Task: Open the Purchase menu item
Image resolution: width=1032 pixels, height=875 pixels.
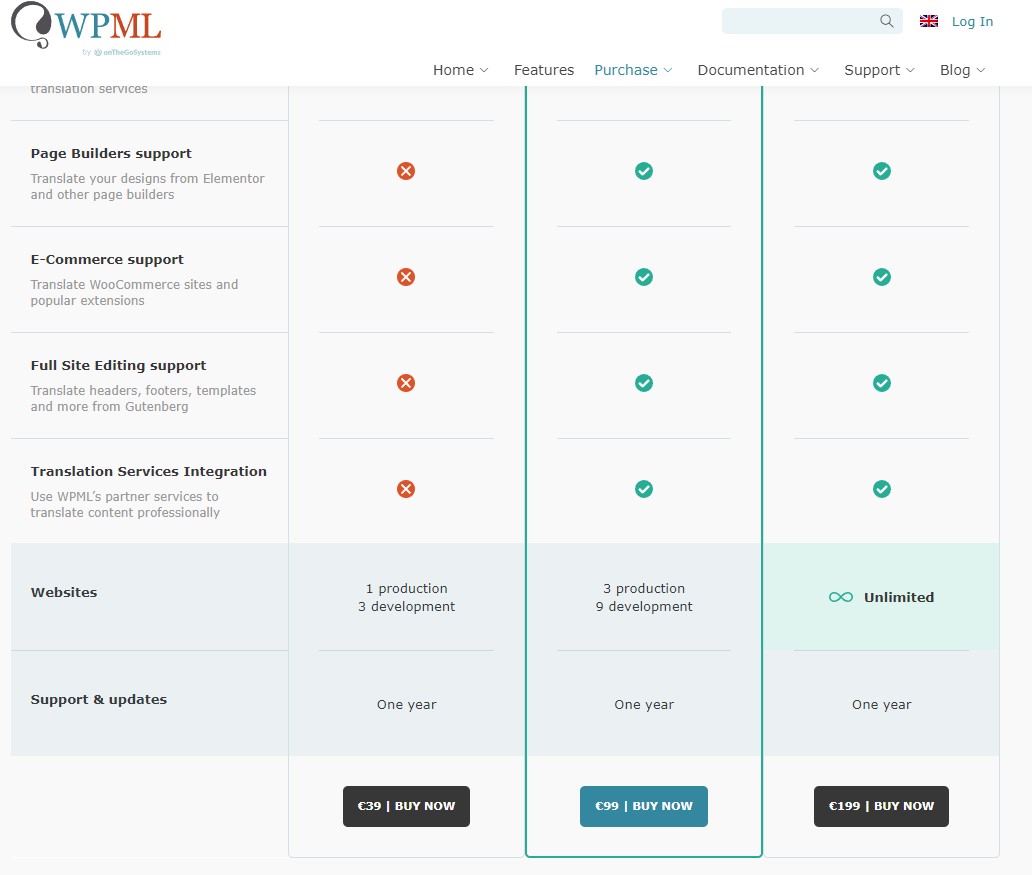Action: [x=626, y=70]
